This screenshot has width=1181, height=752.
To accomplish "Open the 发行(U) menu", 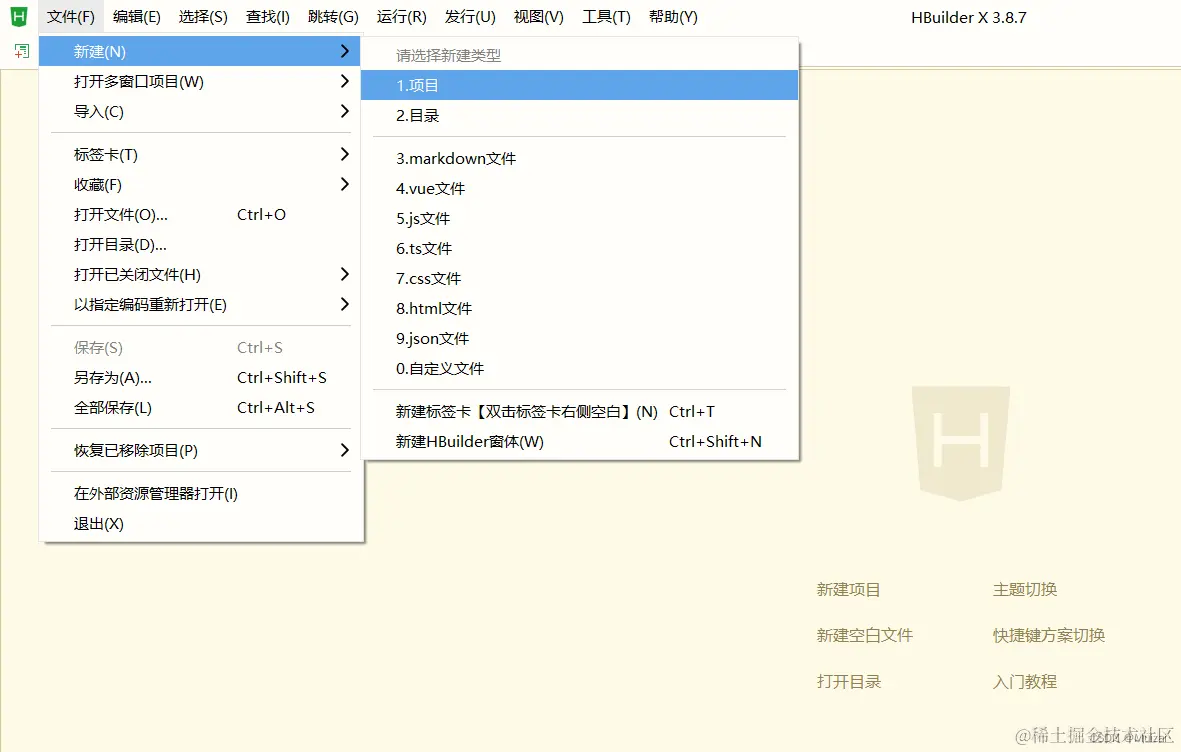I will (470, 17).
